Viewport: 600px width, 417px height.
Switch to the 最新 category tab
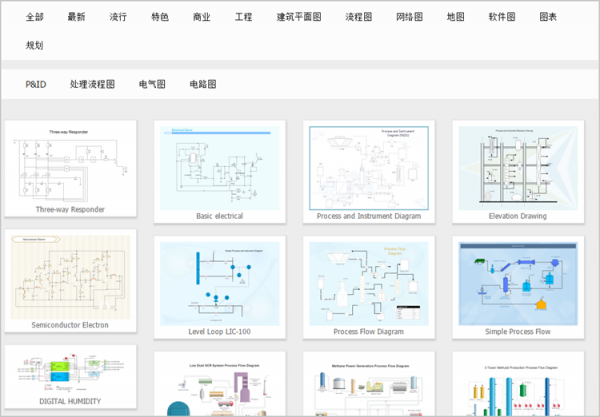point(77,17)
